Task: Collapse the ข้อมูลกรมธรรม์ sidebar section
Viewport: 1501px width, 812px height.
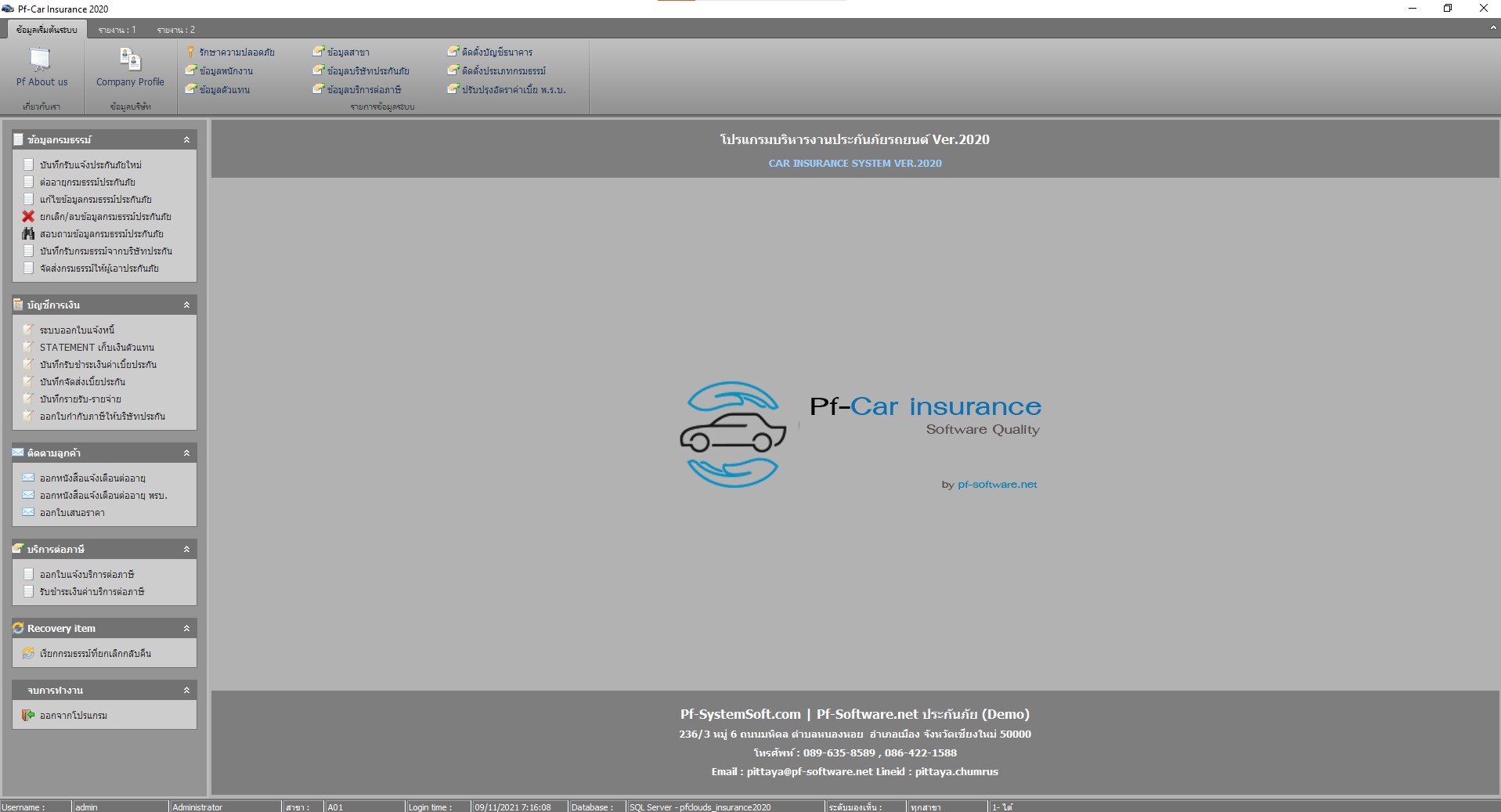Action: (x=186, y=139)
